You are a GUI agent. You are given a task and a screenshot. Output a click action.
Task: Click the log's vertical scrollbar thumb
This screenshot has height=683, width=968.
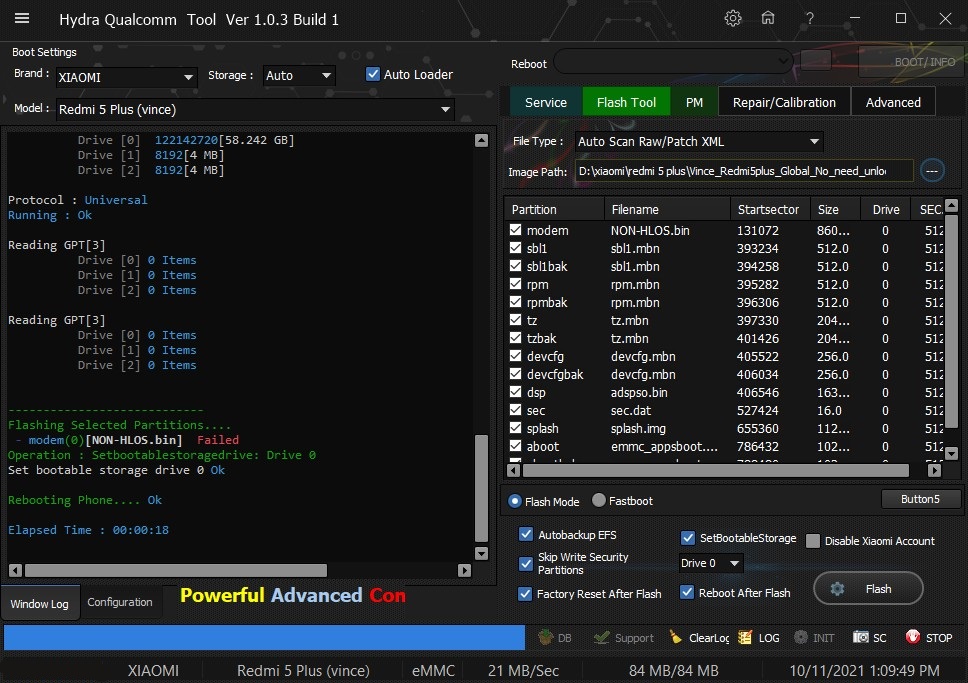482,488
